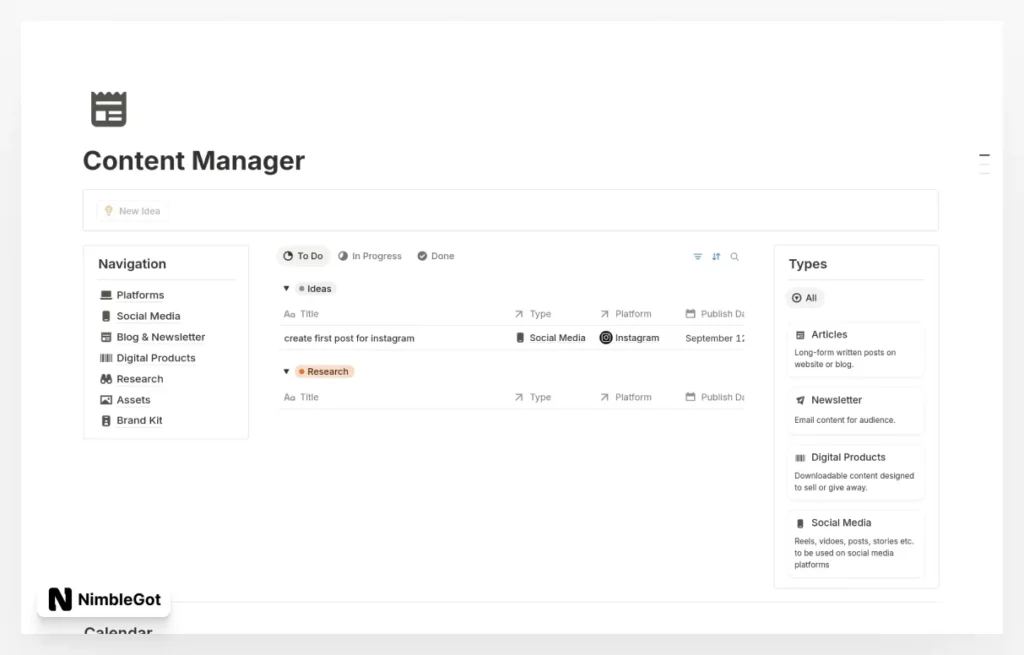Click the laptop icon next to Platforms
The width and height of the screenshot is (1024, 655).
click(x=106, y=295)
